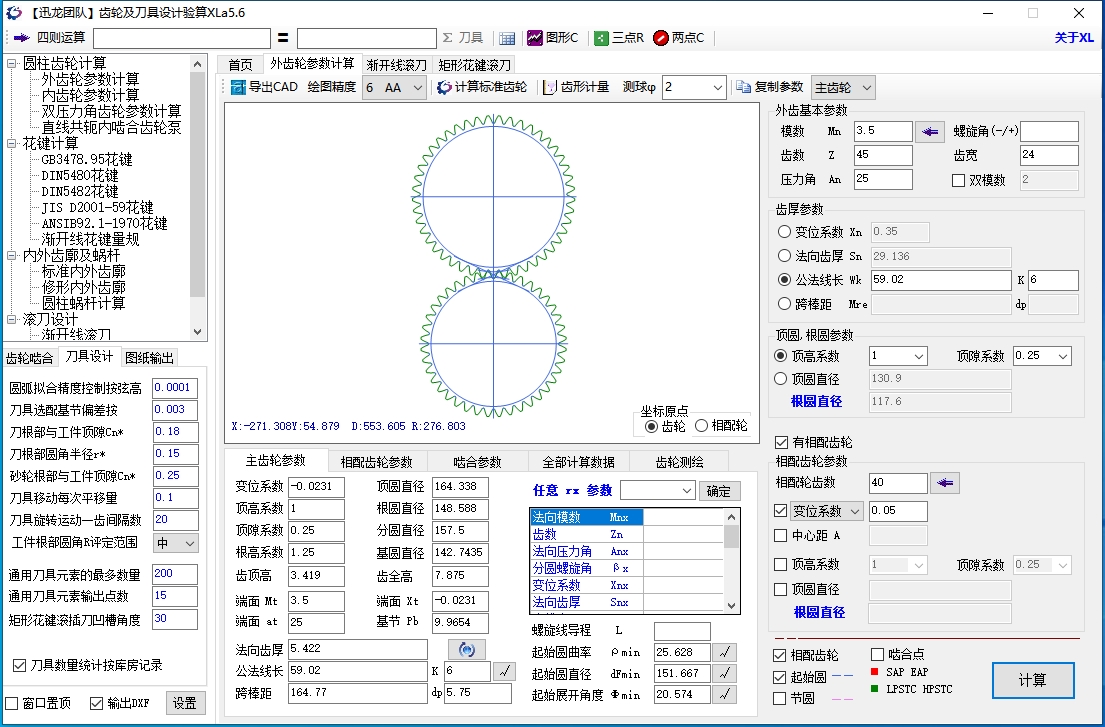This screenshot has height=727, width=1105.
Task: Open the 三点R tool
Action: point(619,38)
